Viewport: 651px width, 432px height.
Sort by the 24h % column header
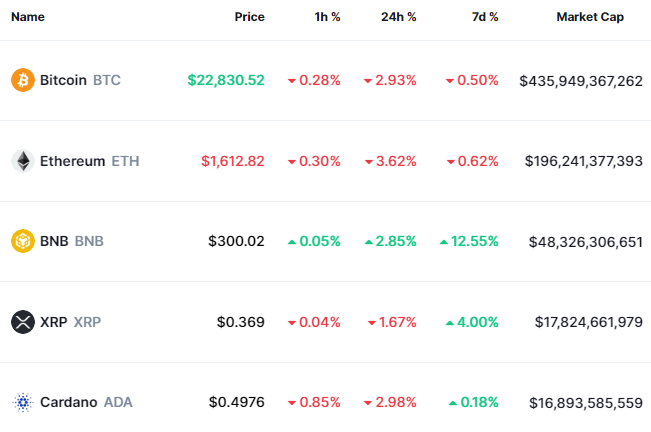[397, 18]
